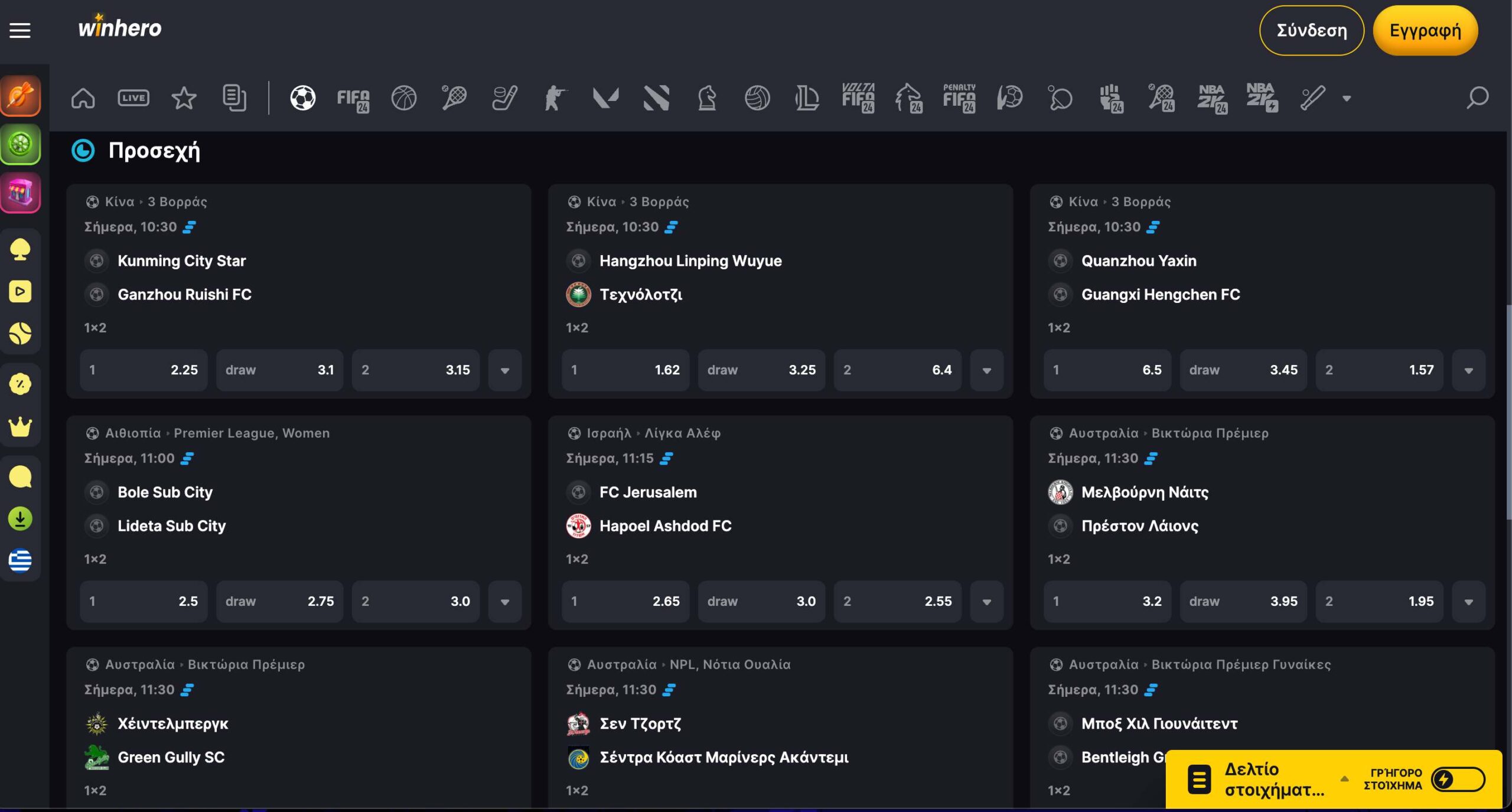Expand more markets for Kunming City Star match
1512x812 pixels.
(505, 370)
